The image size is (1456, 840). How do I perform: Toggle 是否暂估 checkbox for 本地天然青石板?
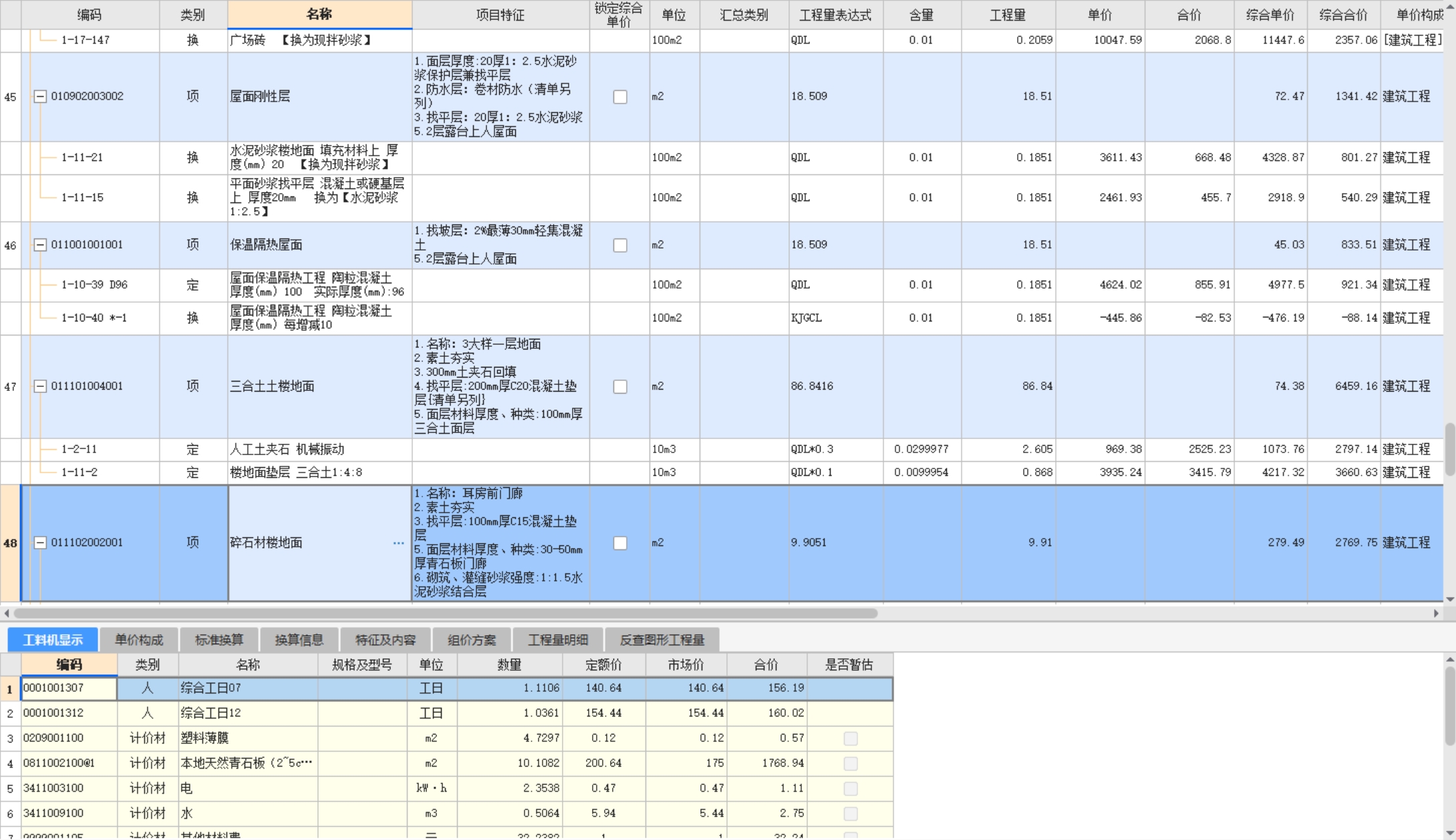tap(850, 763)
